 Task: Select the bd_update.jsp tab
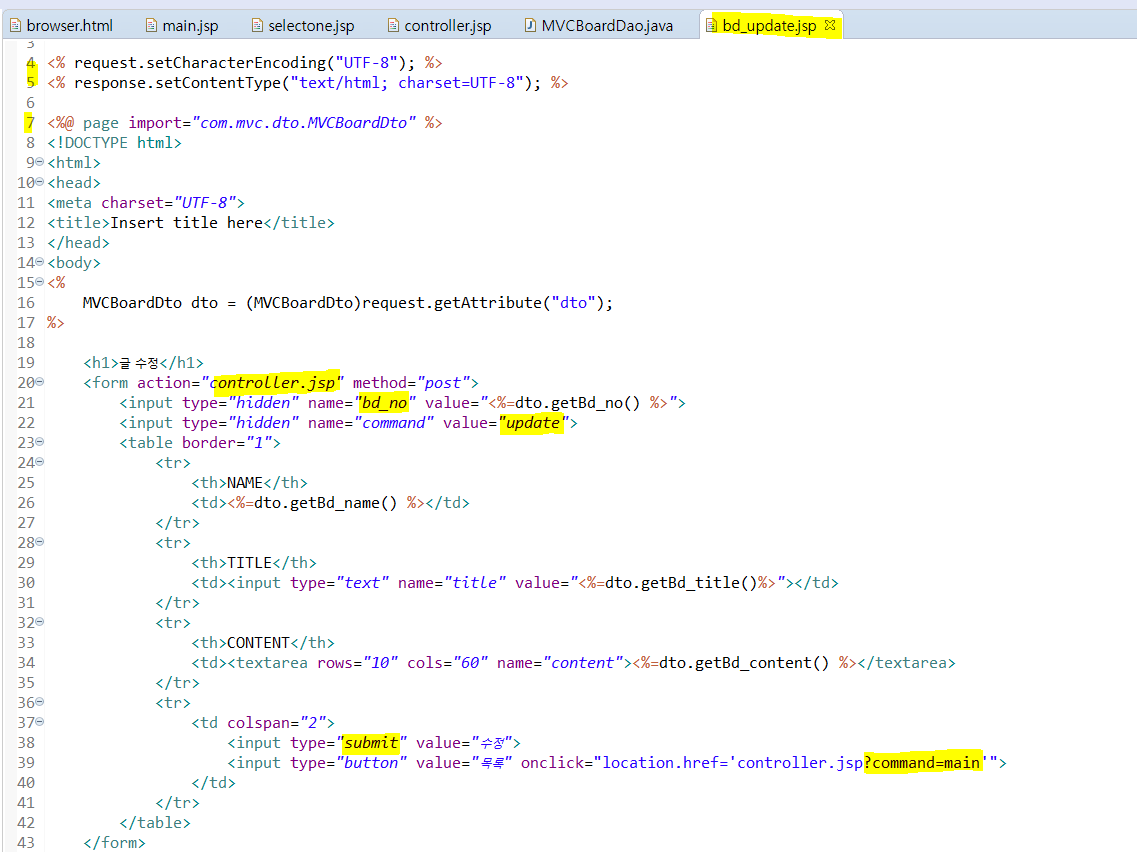(769, 25)
